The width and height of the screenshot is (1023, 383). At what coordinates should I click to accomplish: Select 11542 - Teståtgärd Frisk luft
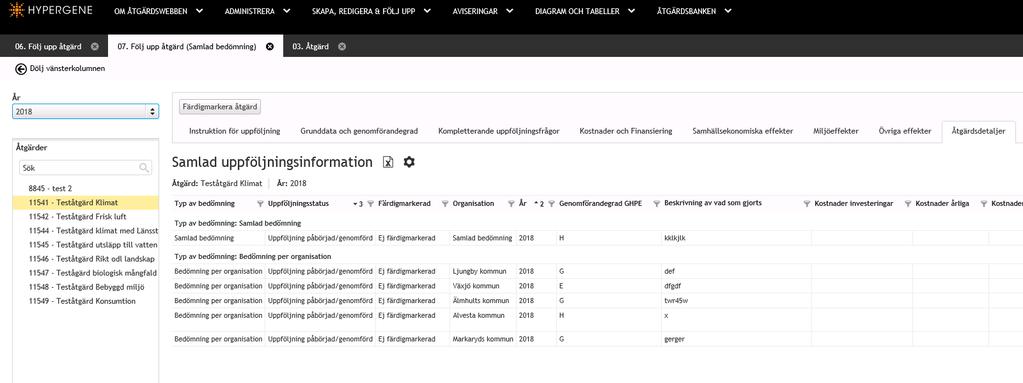tap(78, 217)
